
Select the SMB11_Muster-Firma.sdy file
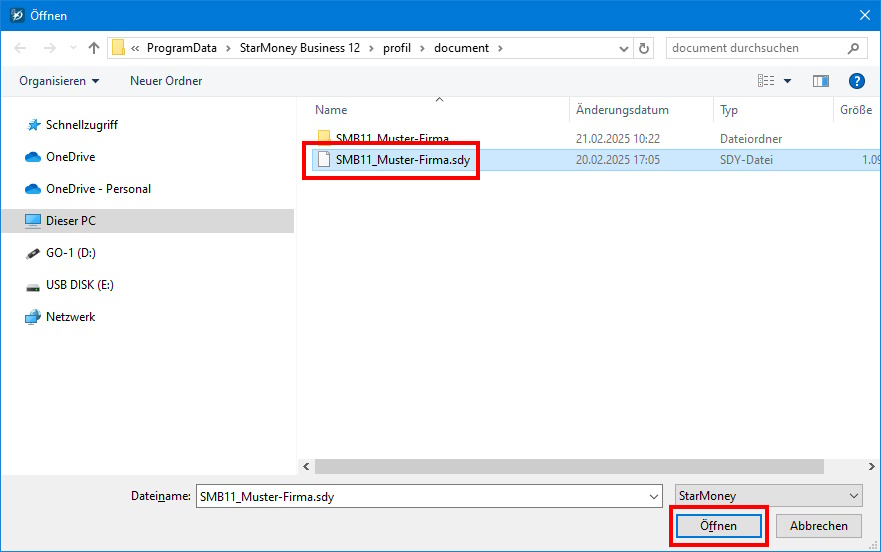click(402, 160)
